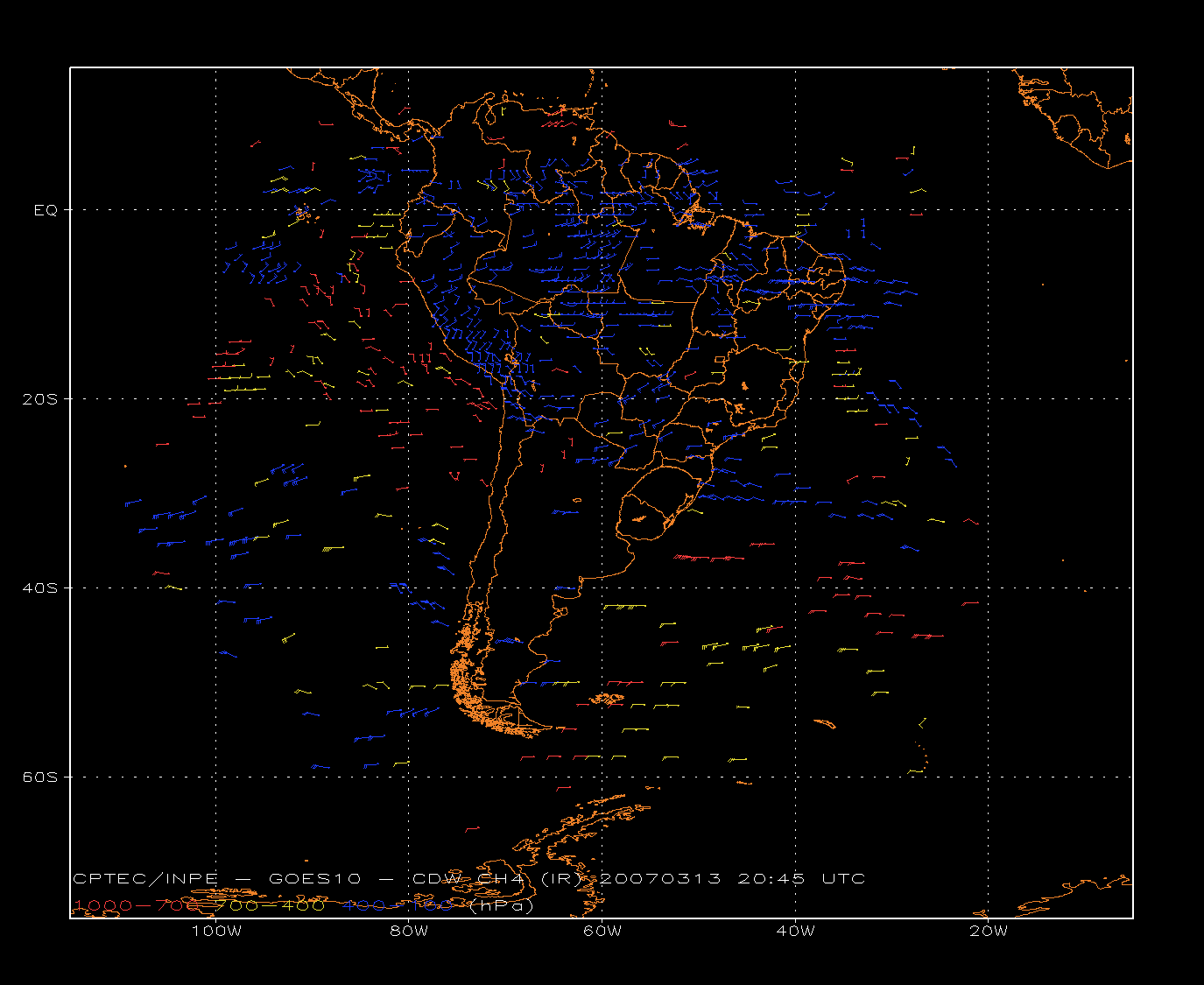Select the "(hPa)" unit label
This screenshot has width=1204, height=985.
tap(501, 906)
